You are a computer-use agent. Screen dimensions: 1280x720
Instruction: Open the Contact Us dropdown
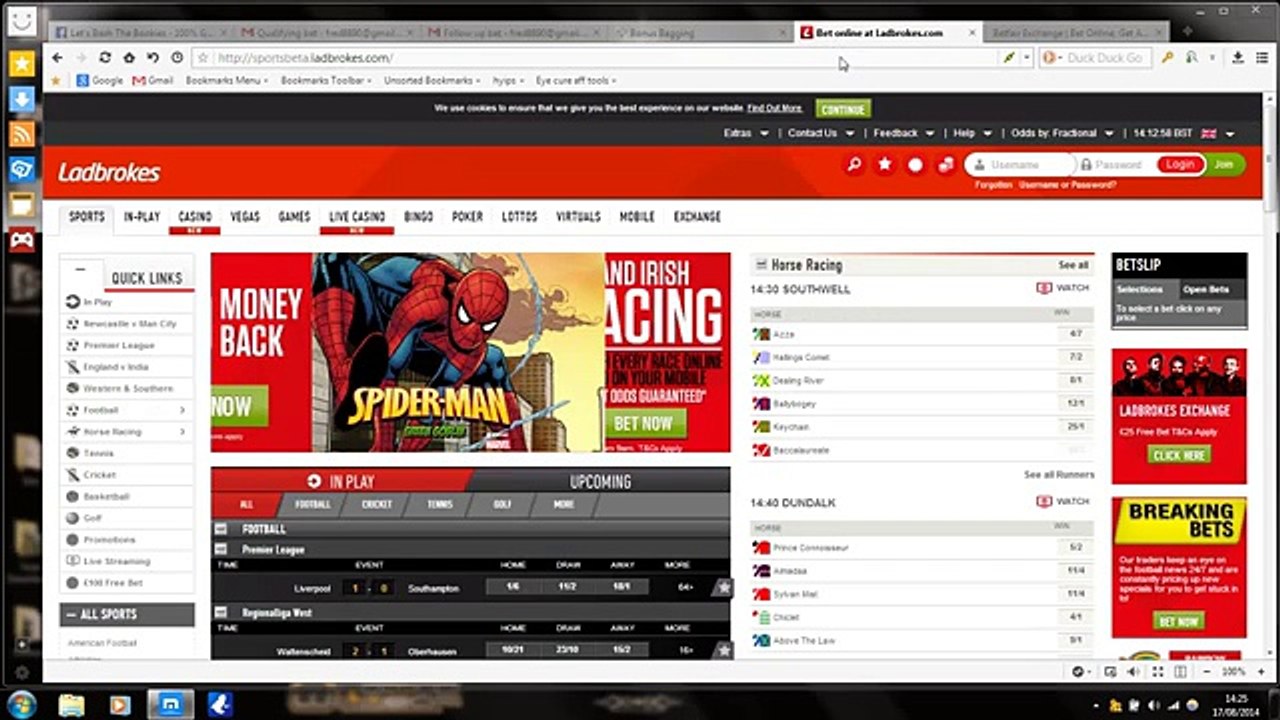pyautogui.click(x=819, y=133)
